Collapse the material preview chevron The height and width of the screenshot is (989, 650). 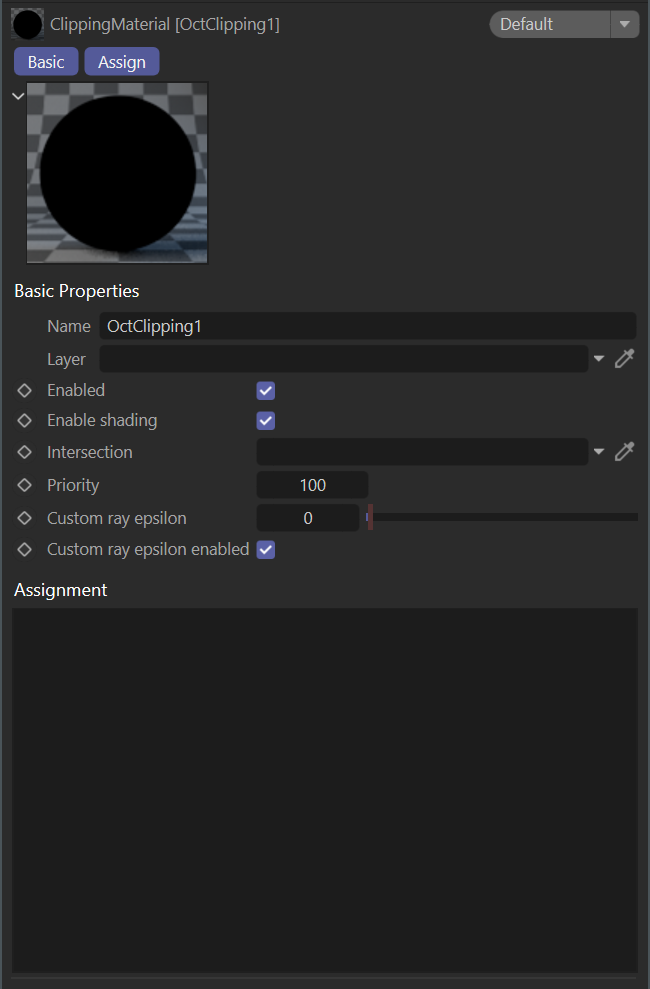click(18, 96)
